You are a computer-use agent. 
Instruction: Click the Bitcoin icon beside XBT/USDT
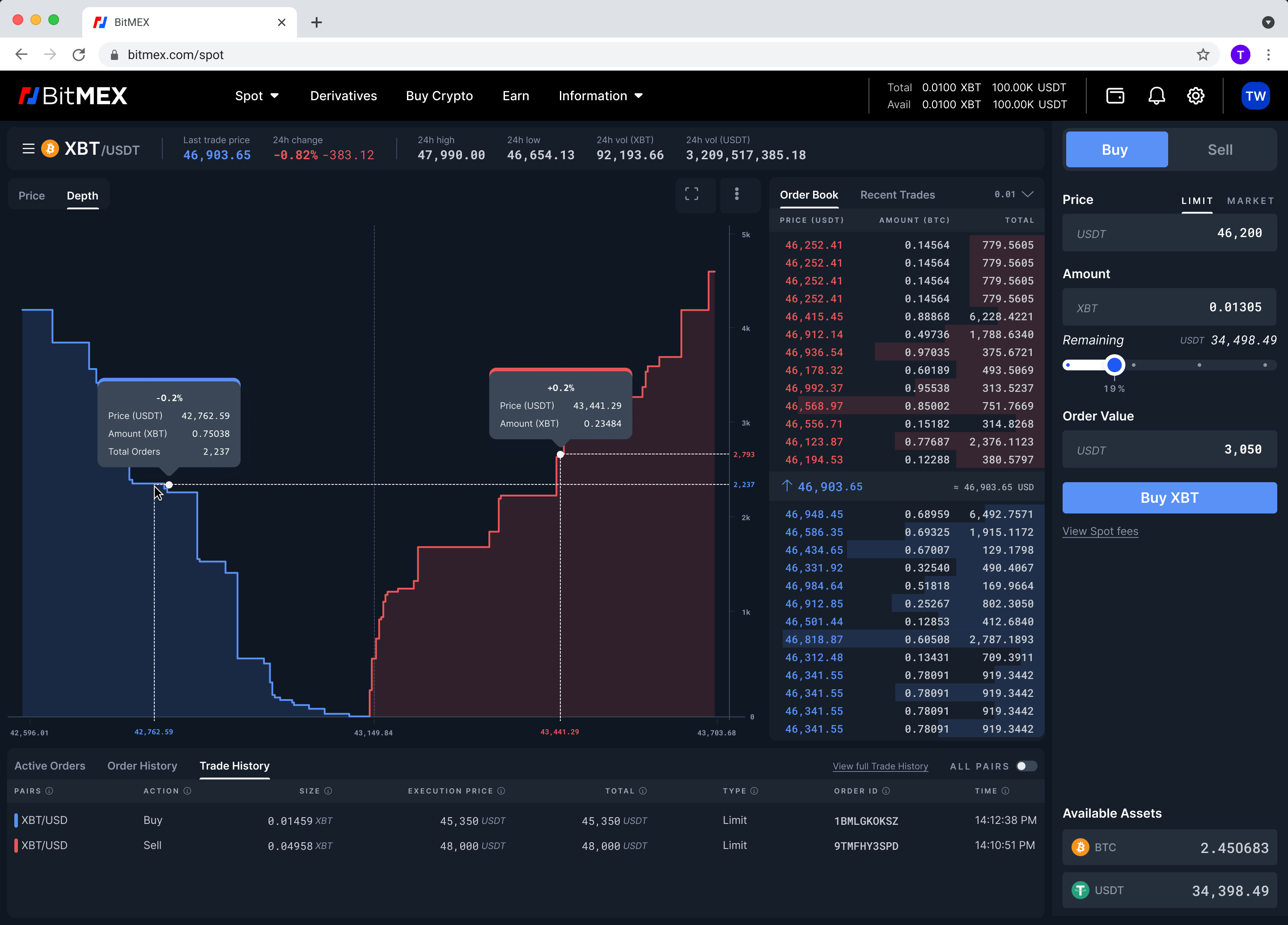pyautogui.click(x=50, y=149)
